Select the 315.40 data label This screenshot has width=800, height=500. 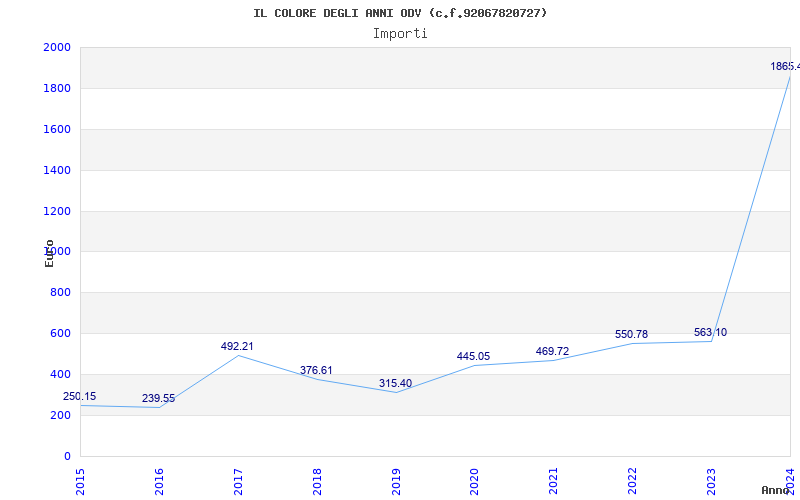click(x=395, y=383)
